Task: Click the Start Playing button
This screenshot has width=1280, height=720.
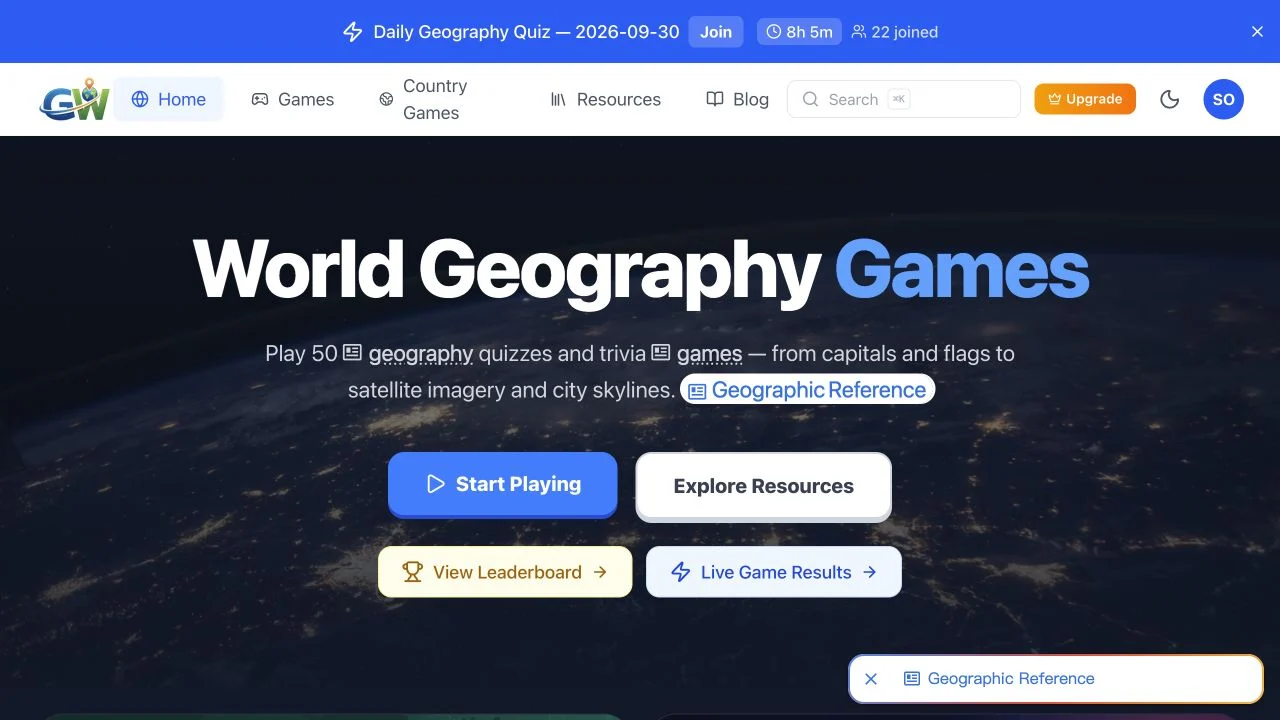Action: [x=503, y=484]
